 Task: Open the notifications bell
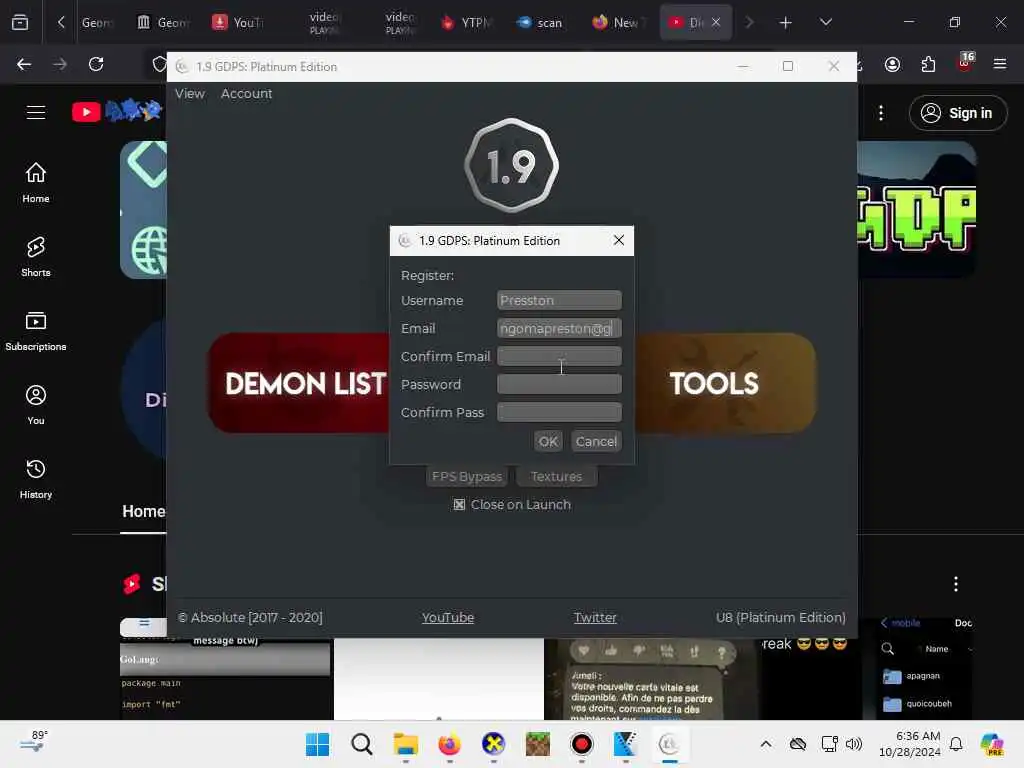point(956,744)
